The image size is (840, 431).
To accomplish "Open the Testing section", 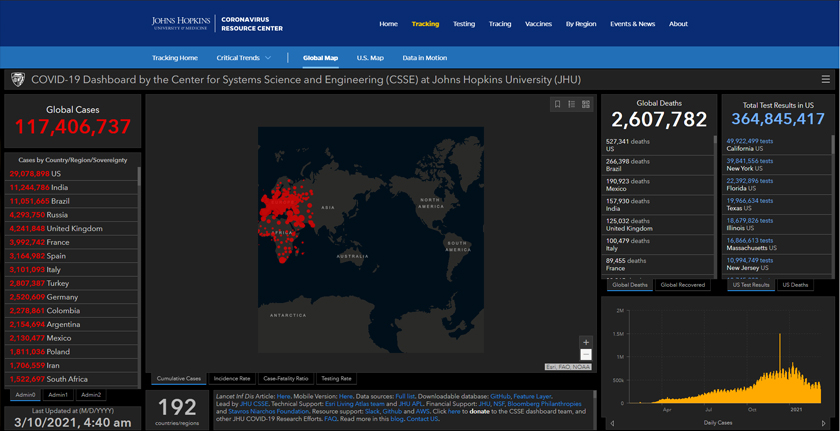I will (464, 24).
